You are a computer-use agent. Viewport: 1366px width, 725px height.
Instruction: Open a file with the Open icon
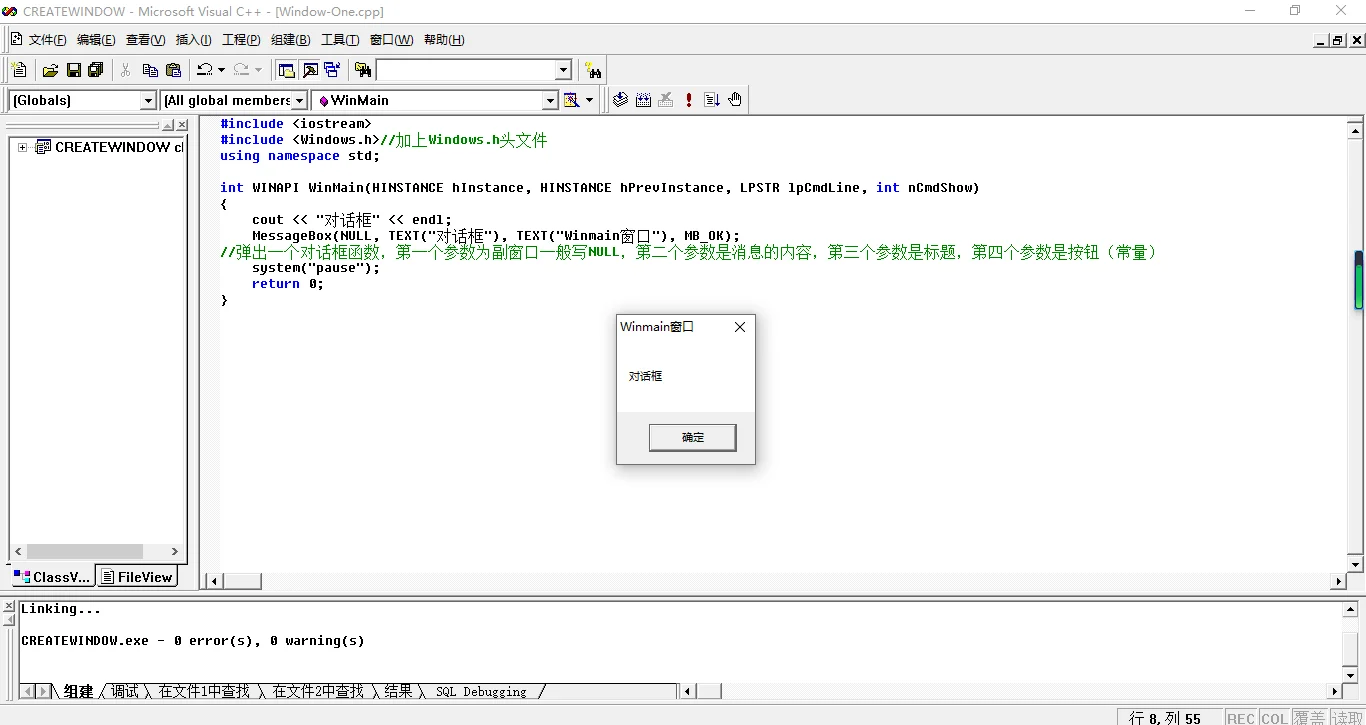(x=49, y=70)
